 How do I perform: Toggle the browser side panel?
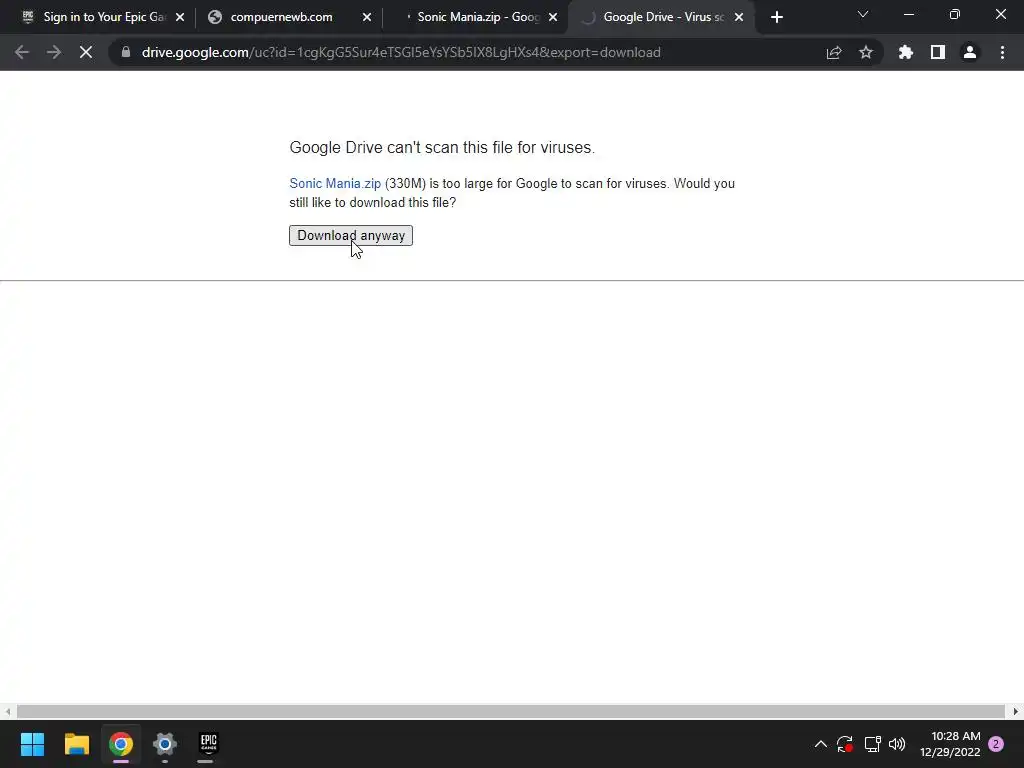[938, 52]
